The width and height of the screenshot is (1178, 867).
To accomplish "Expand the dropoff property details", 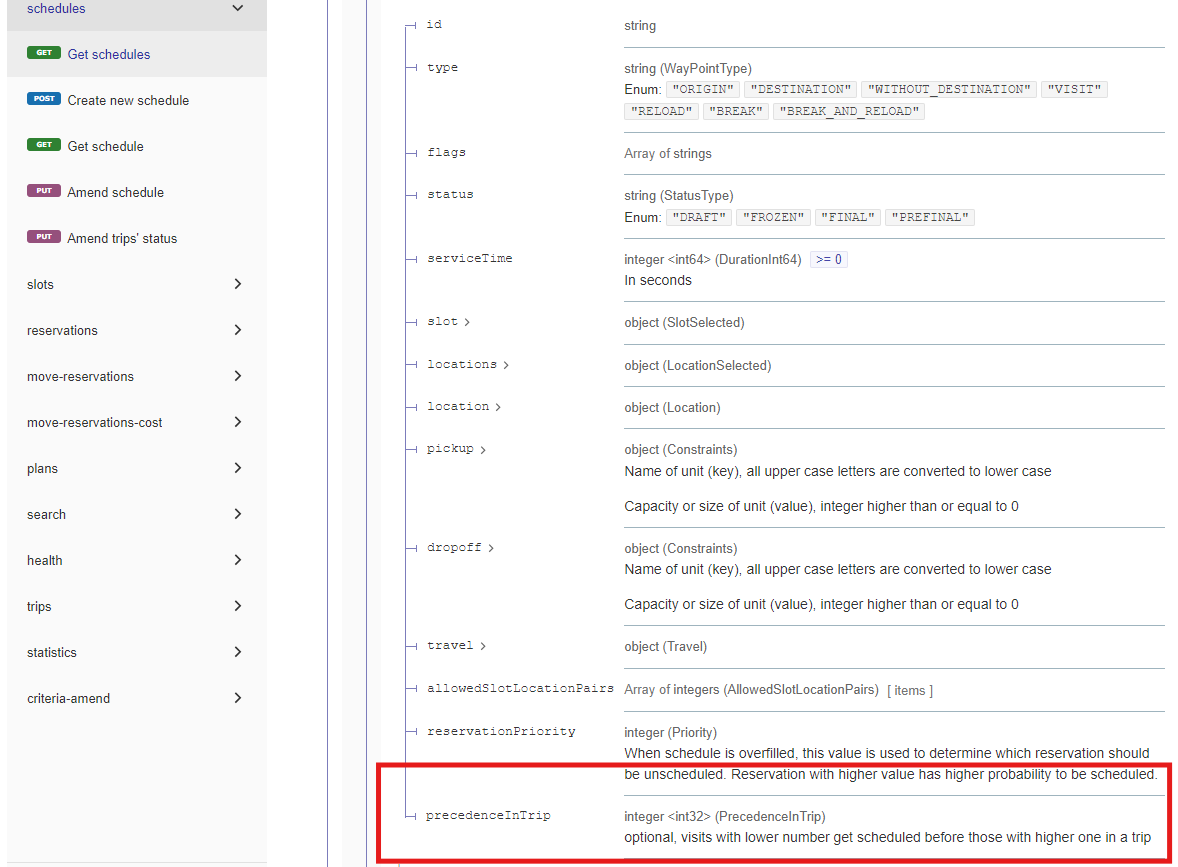I will (460, 548).
